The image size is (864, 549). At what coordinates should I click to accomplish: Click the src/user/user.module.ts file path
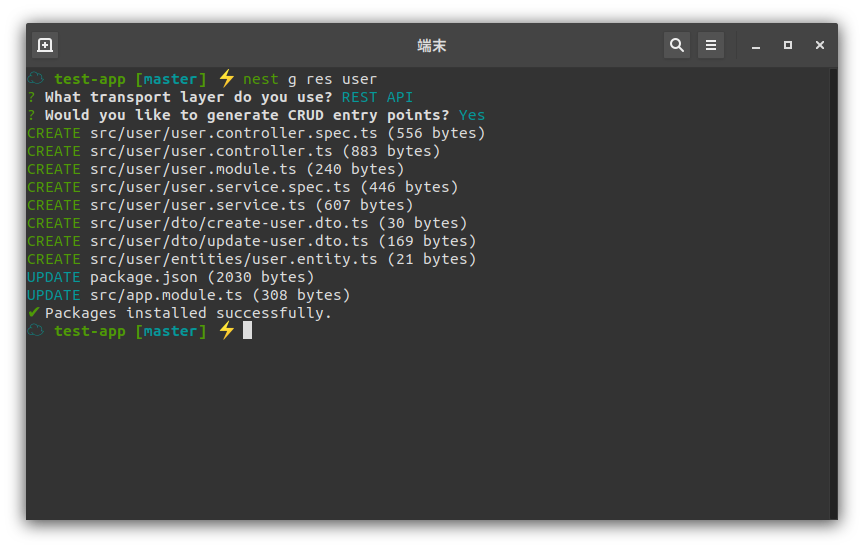pyautogui.click(x=193, y=169)
